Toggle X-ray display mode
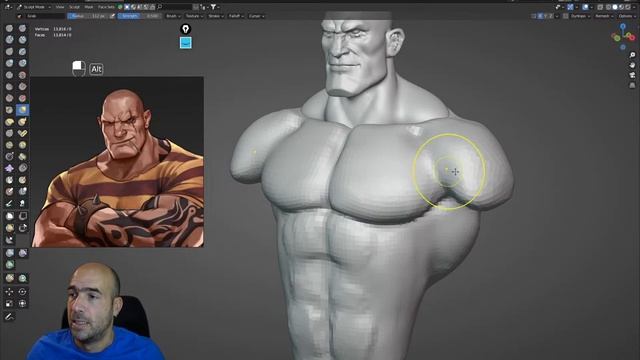The width and height of the screenshot is (640, 360). (600, 7)
